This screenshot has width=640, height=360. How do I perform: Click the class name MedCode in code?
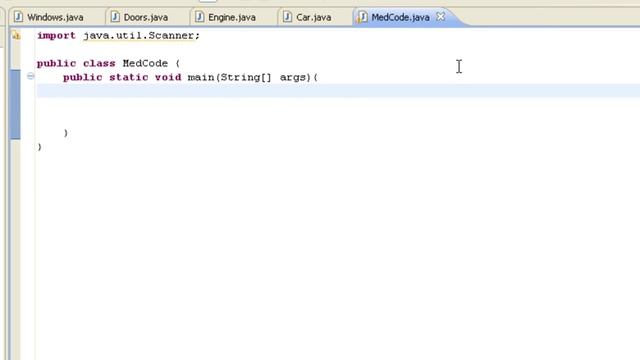pyautogui.click(x=145, y=63)
